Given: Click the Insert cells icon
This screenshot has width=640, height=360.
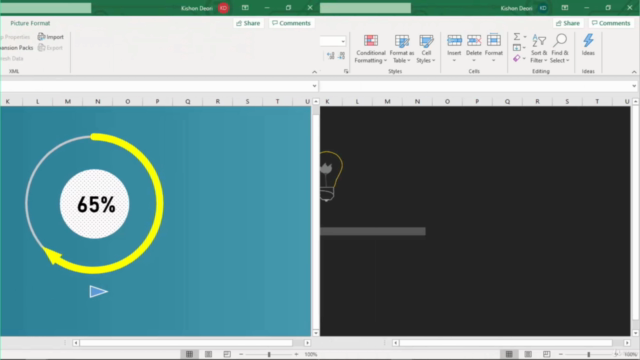Looking at the screenshot, I should [454, 40].
